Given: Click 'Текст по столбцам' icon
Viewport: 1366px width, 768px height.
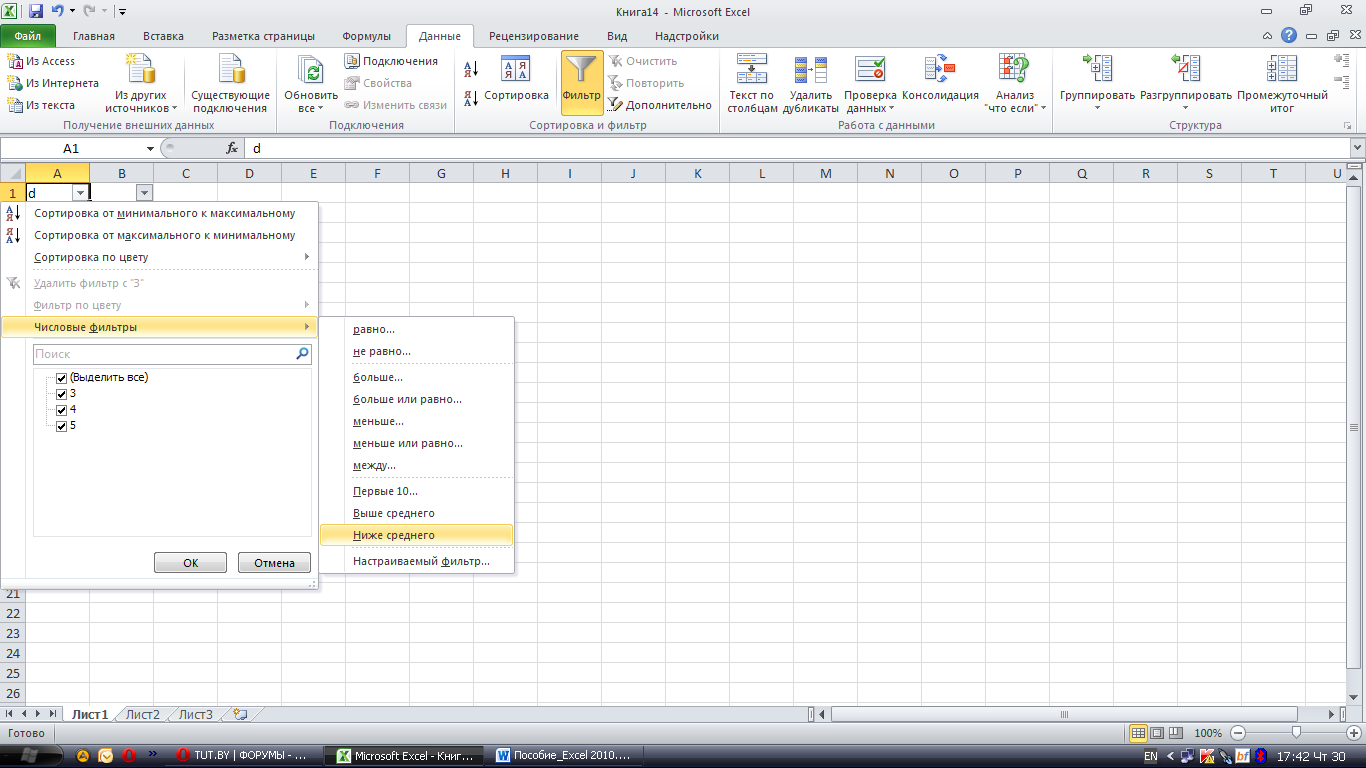Looking at the screenshot, I should (x=752, y=69).
